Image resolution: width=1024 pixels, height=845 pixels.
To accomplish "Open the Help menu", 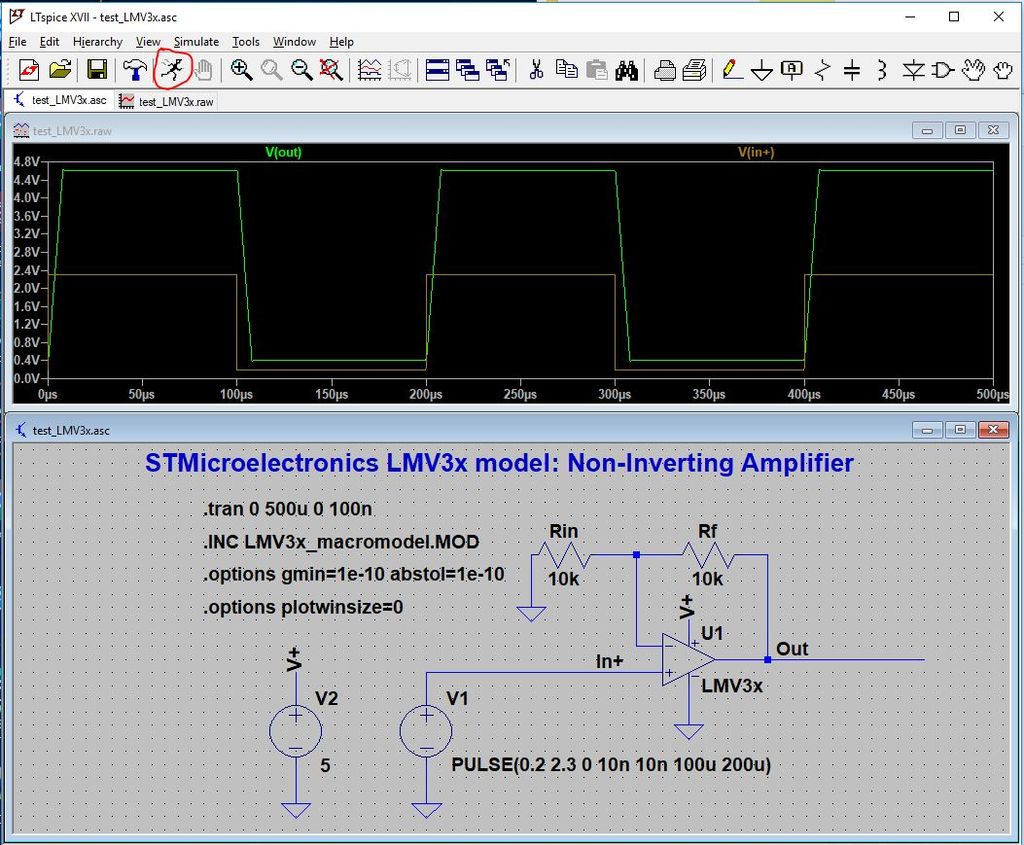I will [x=341, y=42].
